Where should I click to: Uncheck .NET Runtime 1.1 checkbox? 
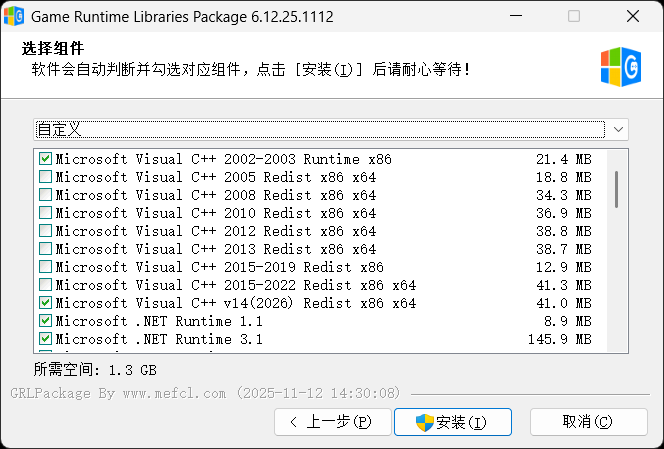pyautogui.click(x=45, y=321)
